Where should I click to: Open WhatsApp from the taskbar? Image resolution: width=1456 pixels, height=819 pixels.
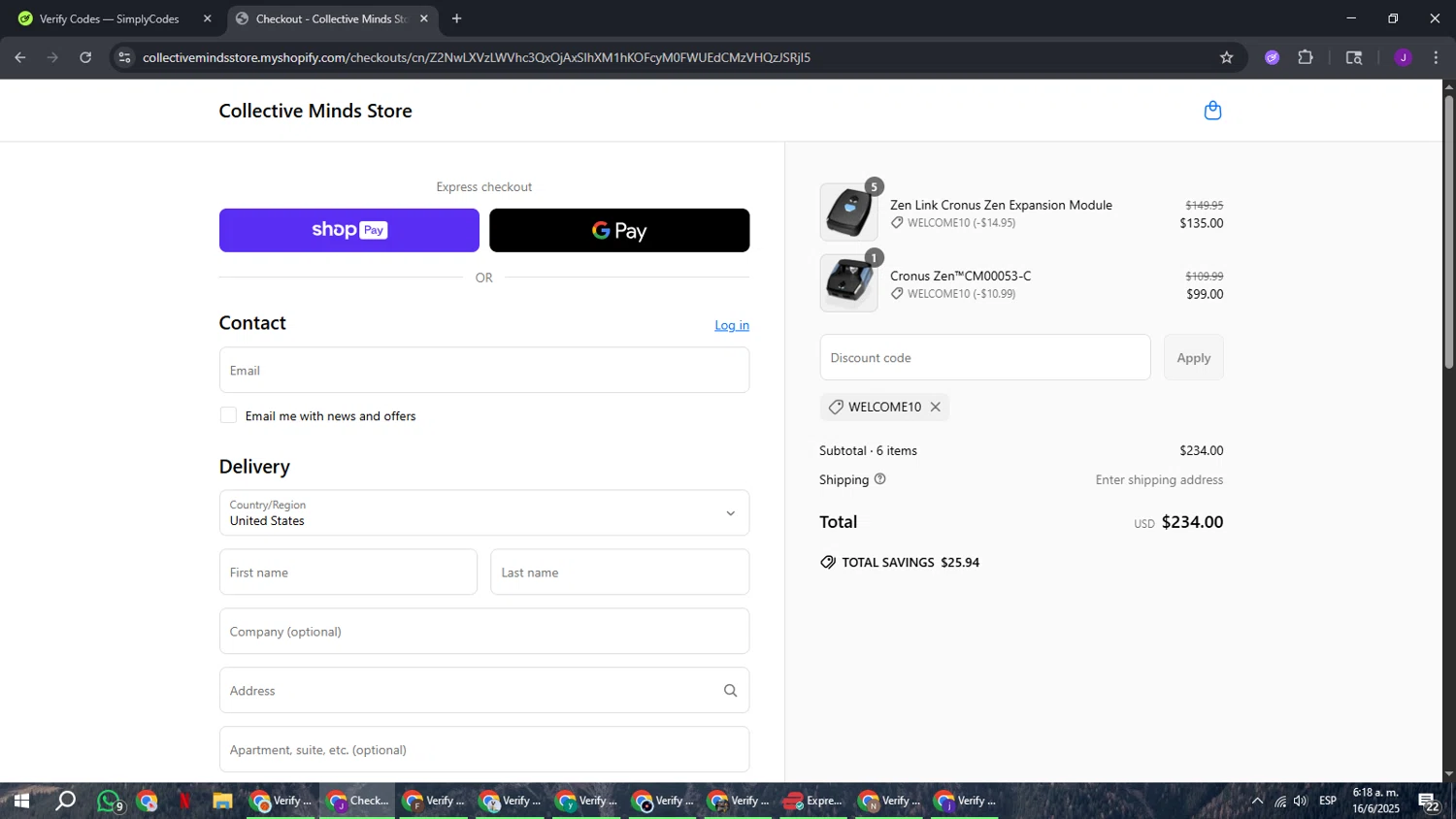(110, 802)
